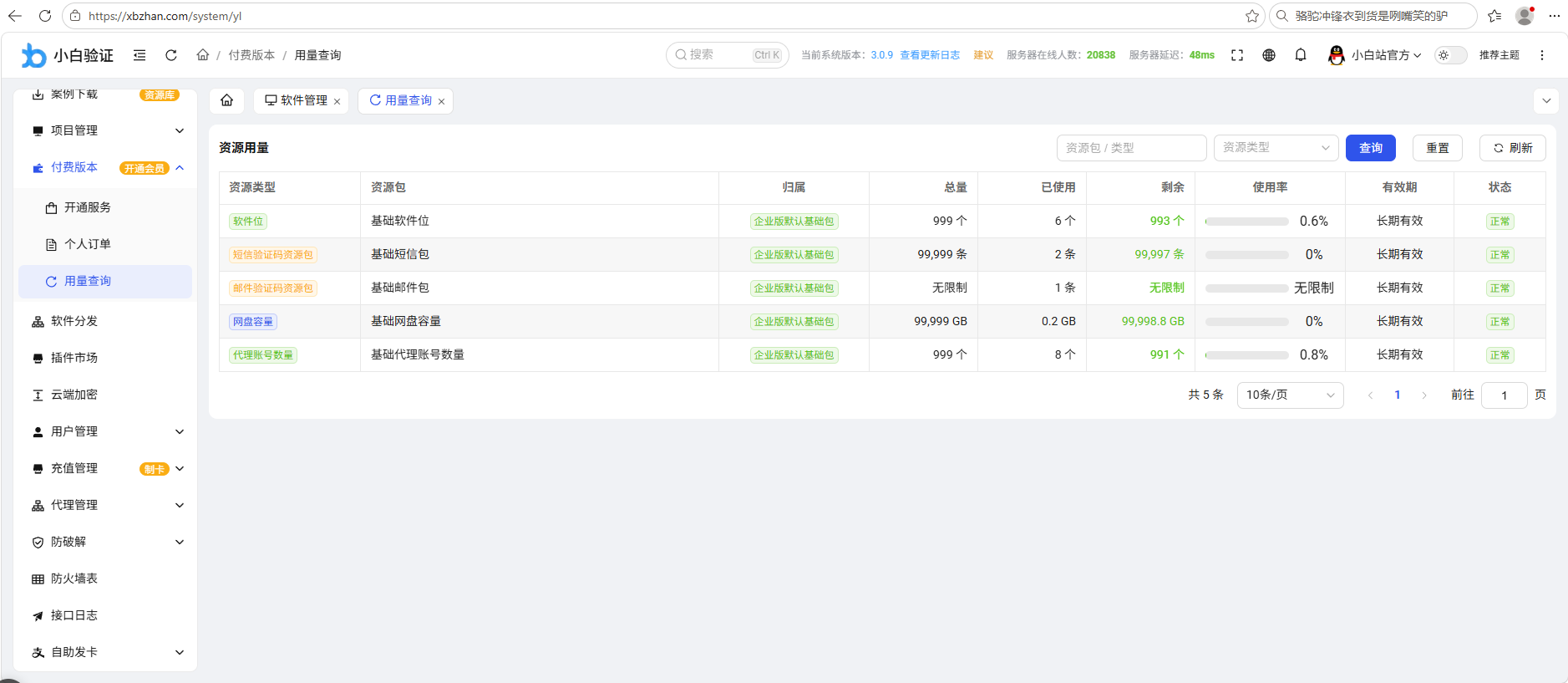Open 查看更新日志 link
The image size is (1568, 683).
[930, 55]
